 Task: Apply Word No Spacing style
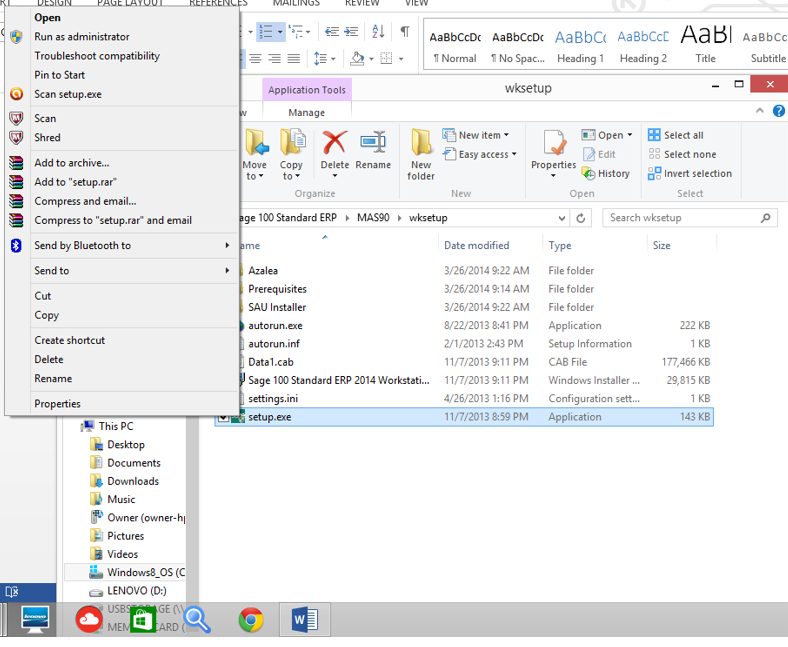pos(518,46)
